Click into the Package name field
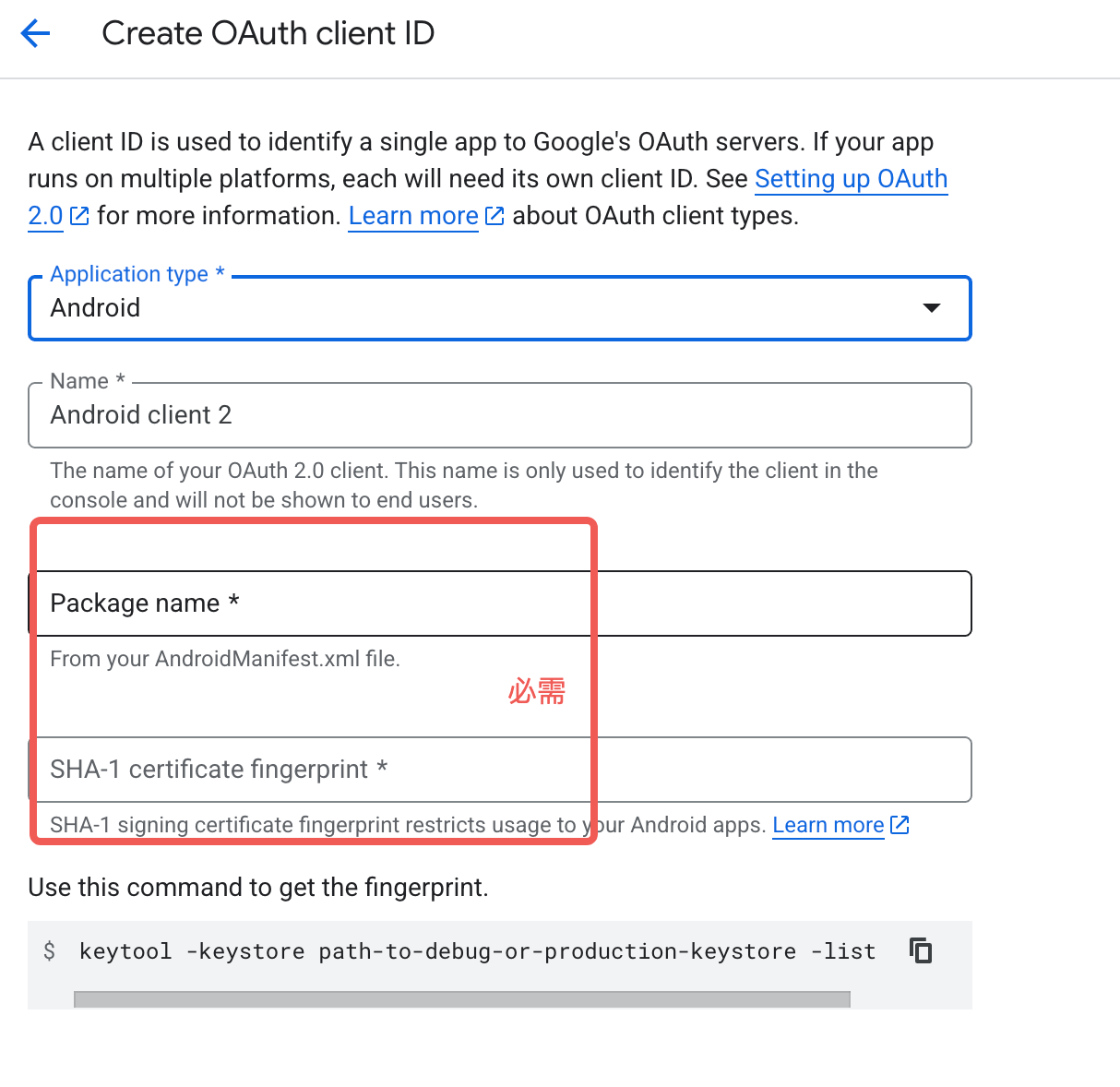The image size is (1120, 1087). pyautogui.click(x=498, y=603)
